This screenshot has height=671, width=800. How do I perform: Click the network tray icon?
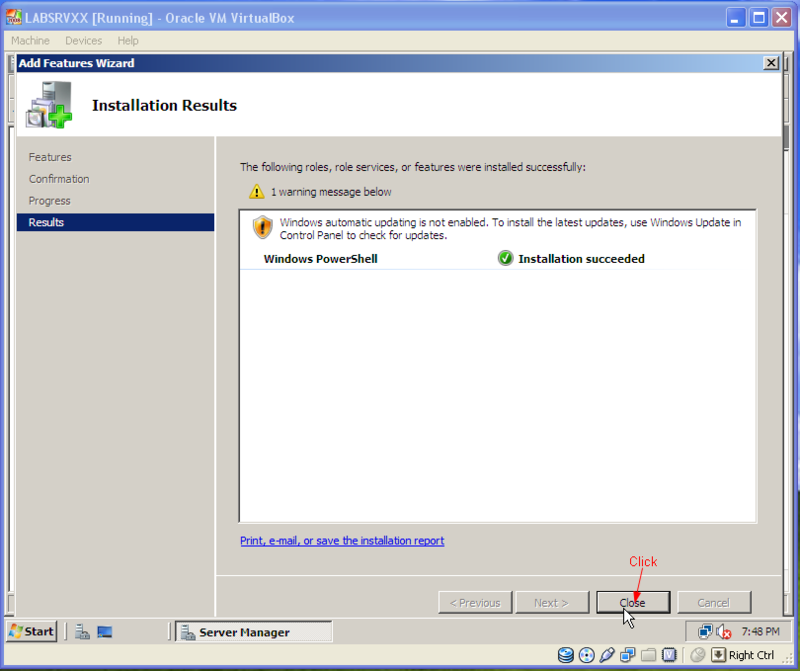(705, 632)
